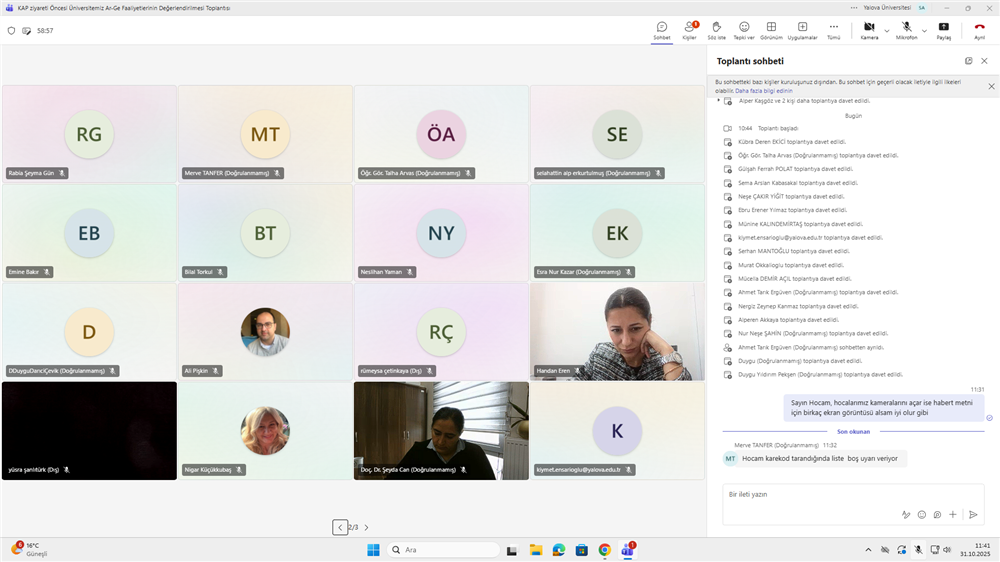Raise hand with Söz iste

tap(716, 28)
